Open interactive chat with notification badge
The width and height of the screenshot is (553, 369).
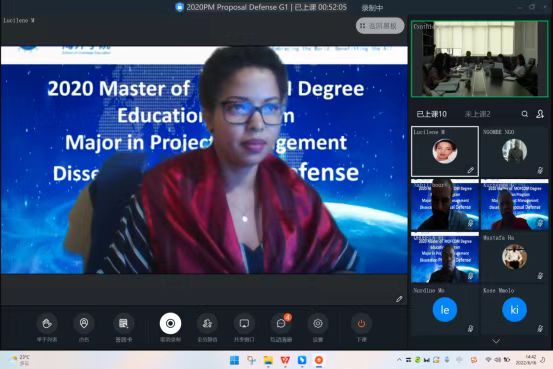pos(281,323)
